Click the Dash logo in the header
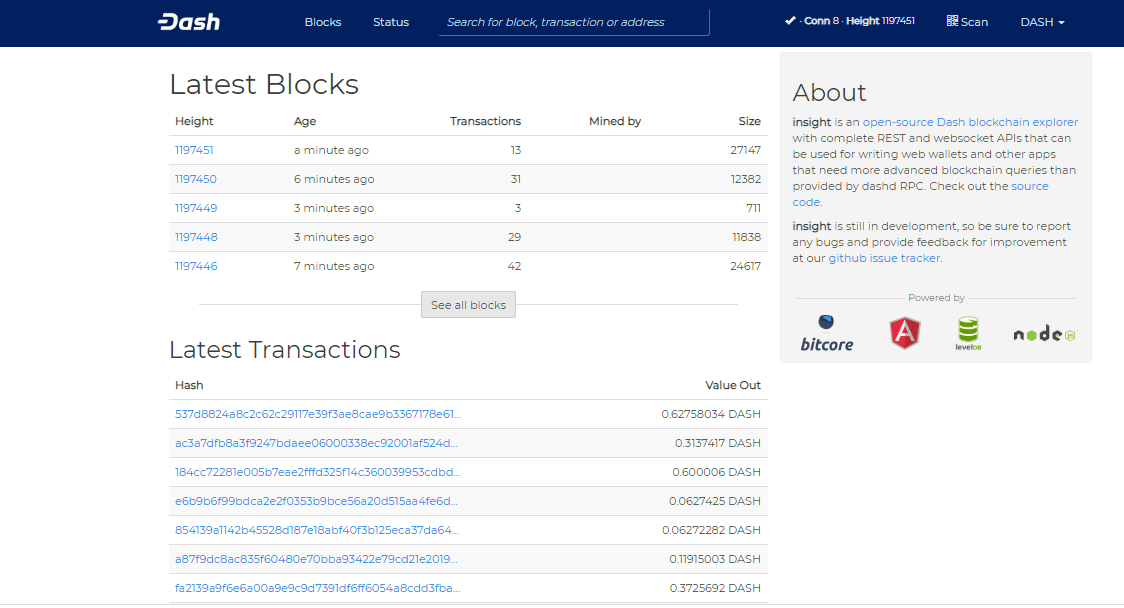Screen dimensions: 1124x608 (189, 22)
